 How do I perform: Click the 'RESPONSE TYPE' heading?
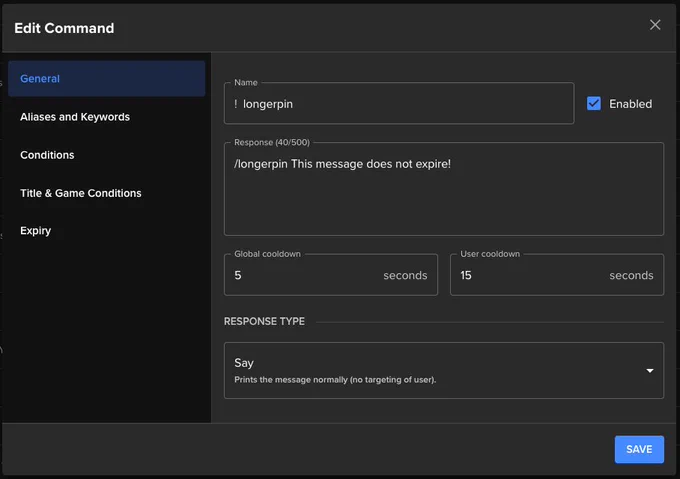tap(264, 321)
